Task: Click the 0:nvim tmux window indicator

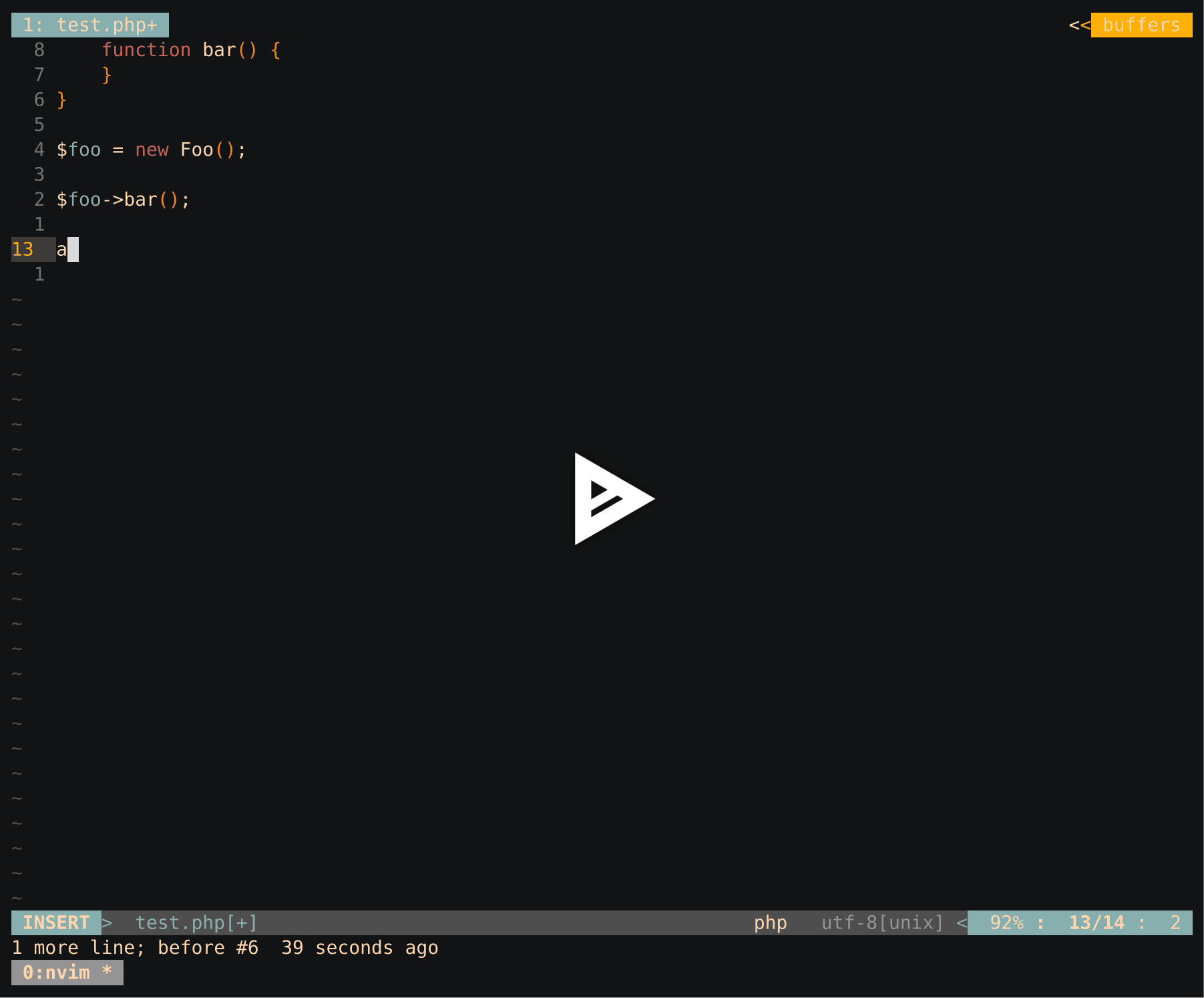Action: [67, 973]
